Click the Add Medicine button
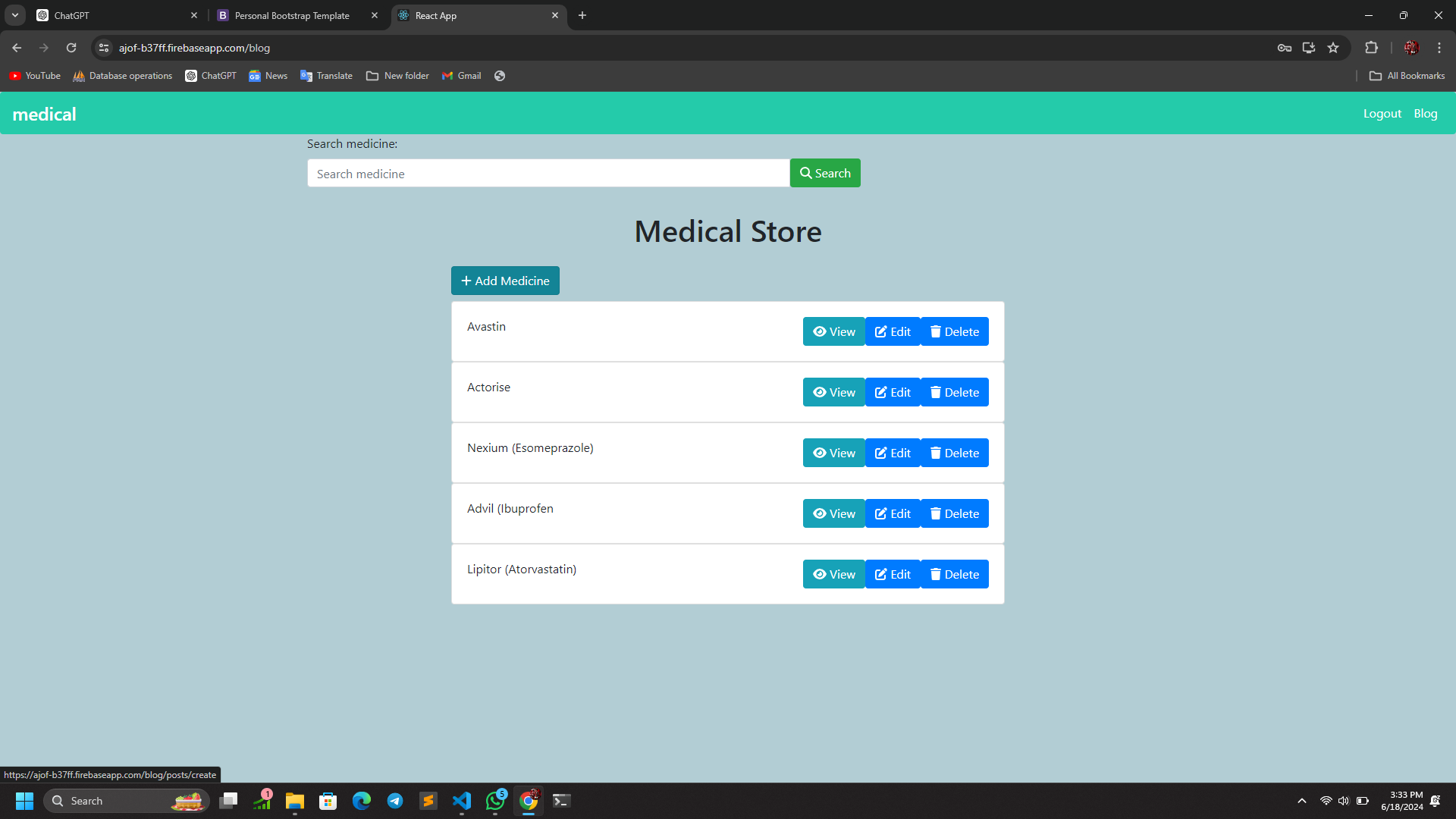The image size is (1456, 819). (505, 281)
